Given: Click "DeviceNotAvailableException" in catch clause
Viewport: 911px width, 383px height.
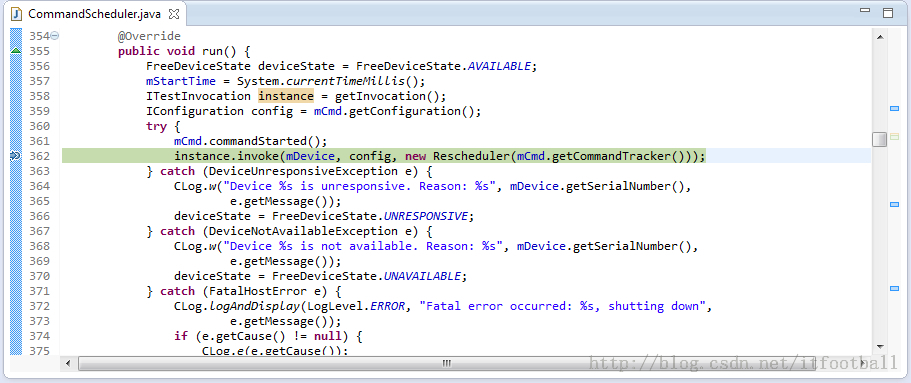Looking at the screenshot, I should [302, 231].
